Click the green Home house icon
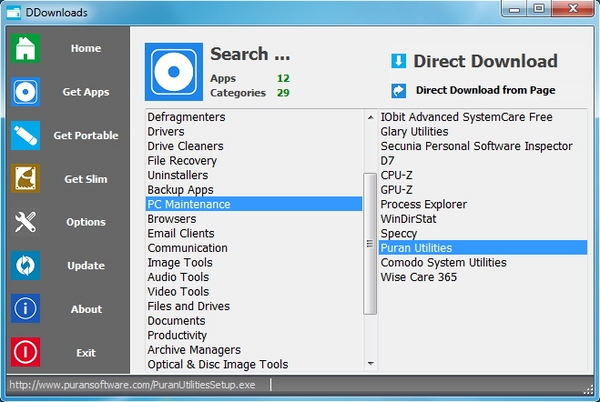This screenshot has width=600, height=402. [25, 48]
